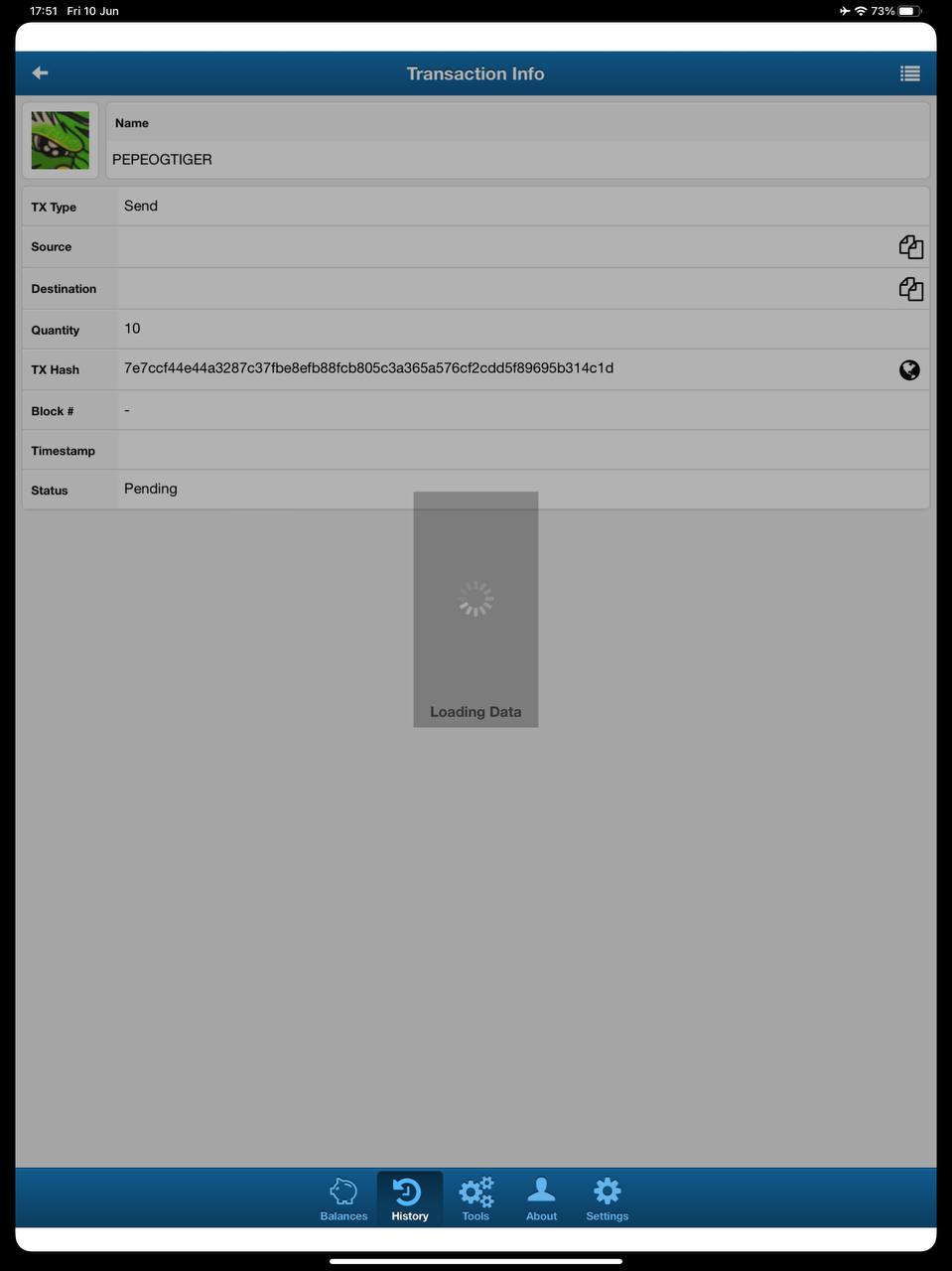Tap the back arrow in header
Viewport: 952px width, 1271px height.
41,72
